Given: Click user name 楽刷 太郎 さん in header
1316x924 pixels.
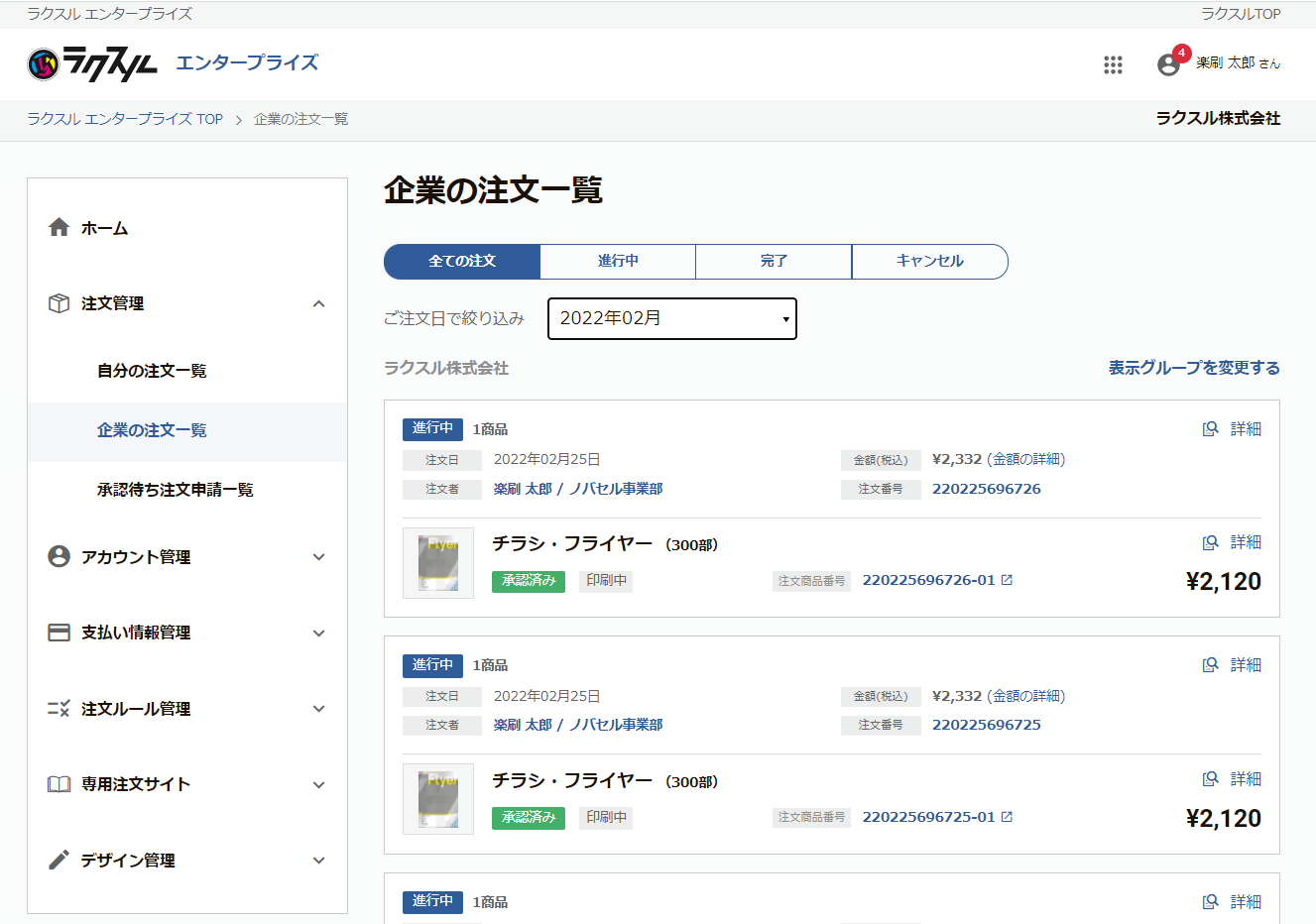Looking at the screenshot, I should (1238, 62).
